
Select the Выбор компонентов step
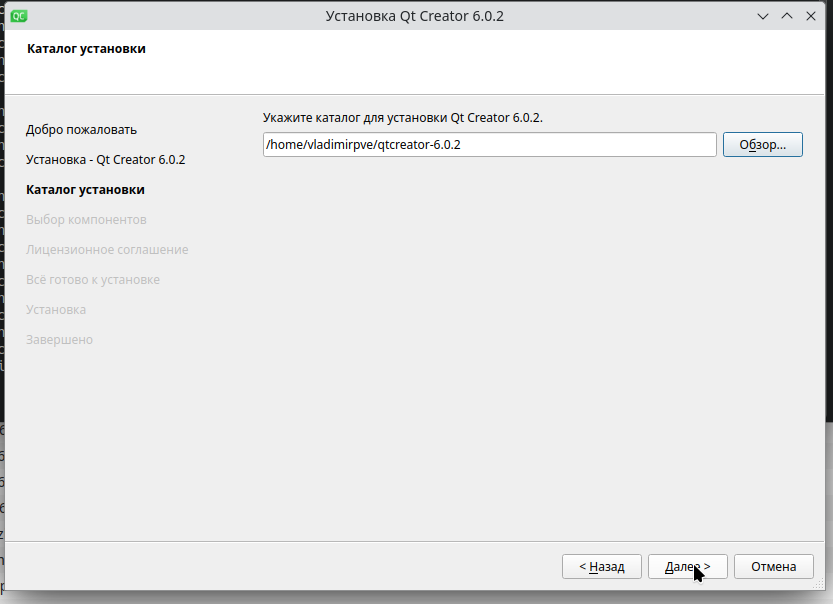[87, 220]
